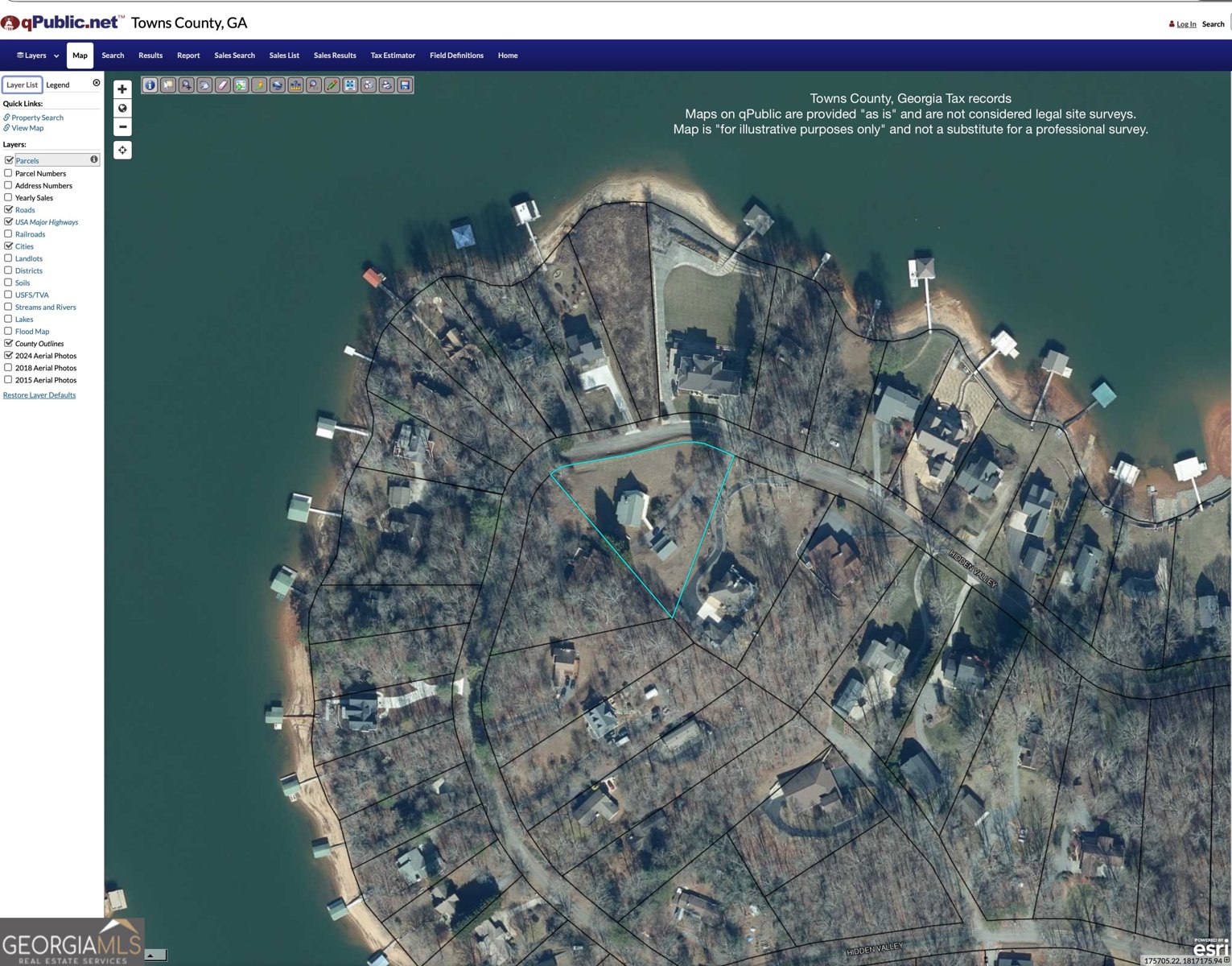Viewport: 1232px width, 966px height.
Task: Zoom in with the plus button
Action: pyautogui.click(x=122, y=89)
